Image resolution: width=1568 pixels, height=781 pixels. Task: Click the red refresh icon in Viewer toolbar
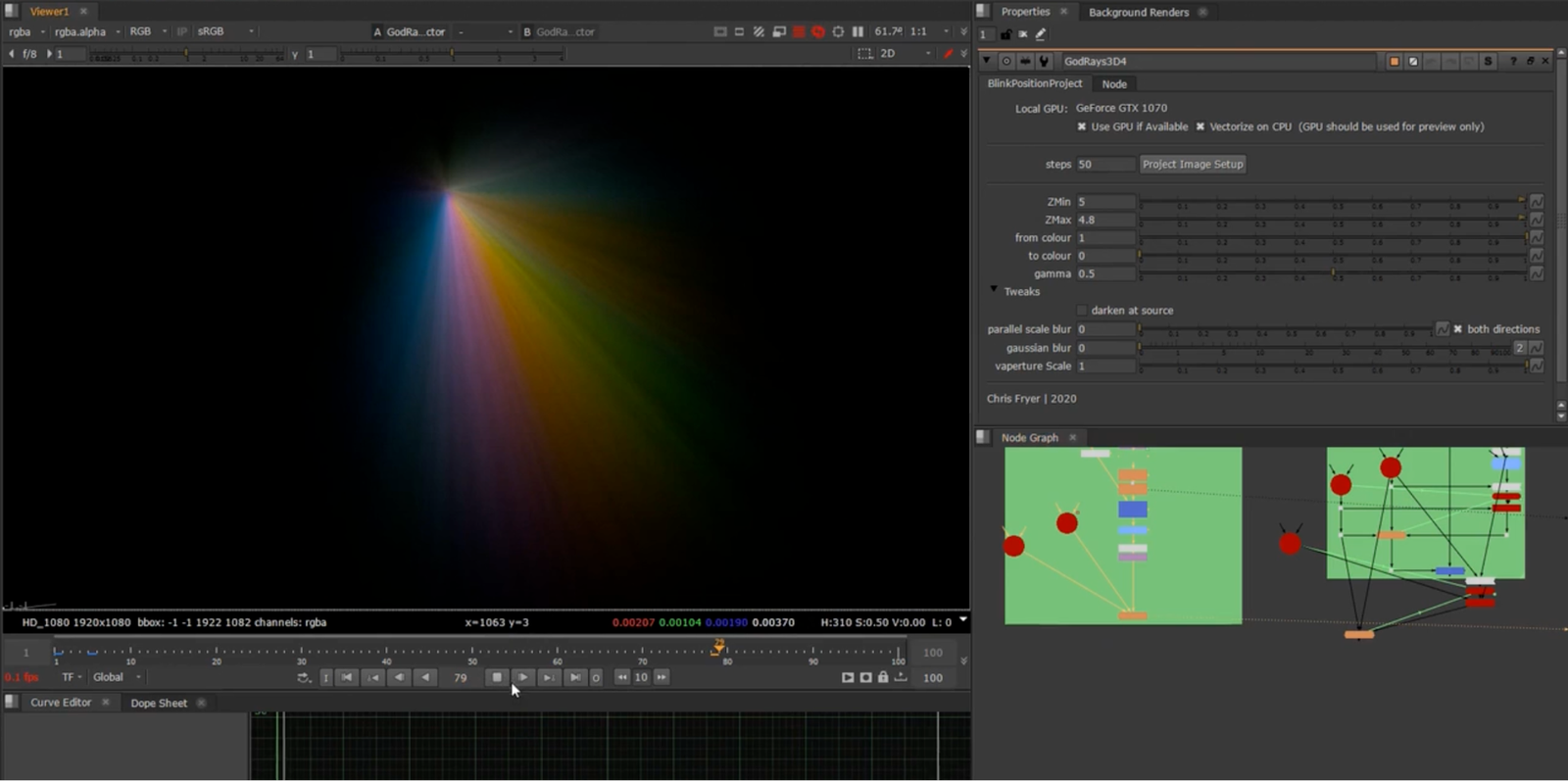(818, 31)
